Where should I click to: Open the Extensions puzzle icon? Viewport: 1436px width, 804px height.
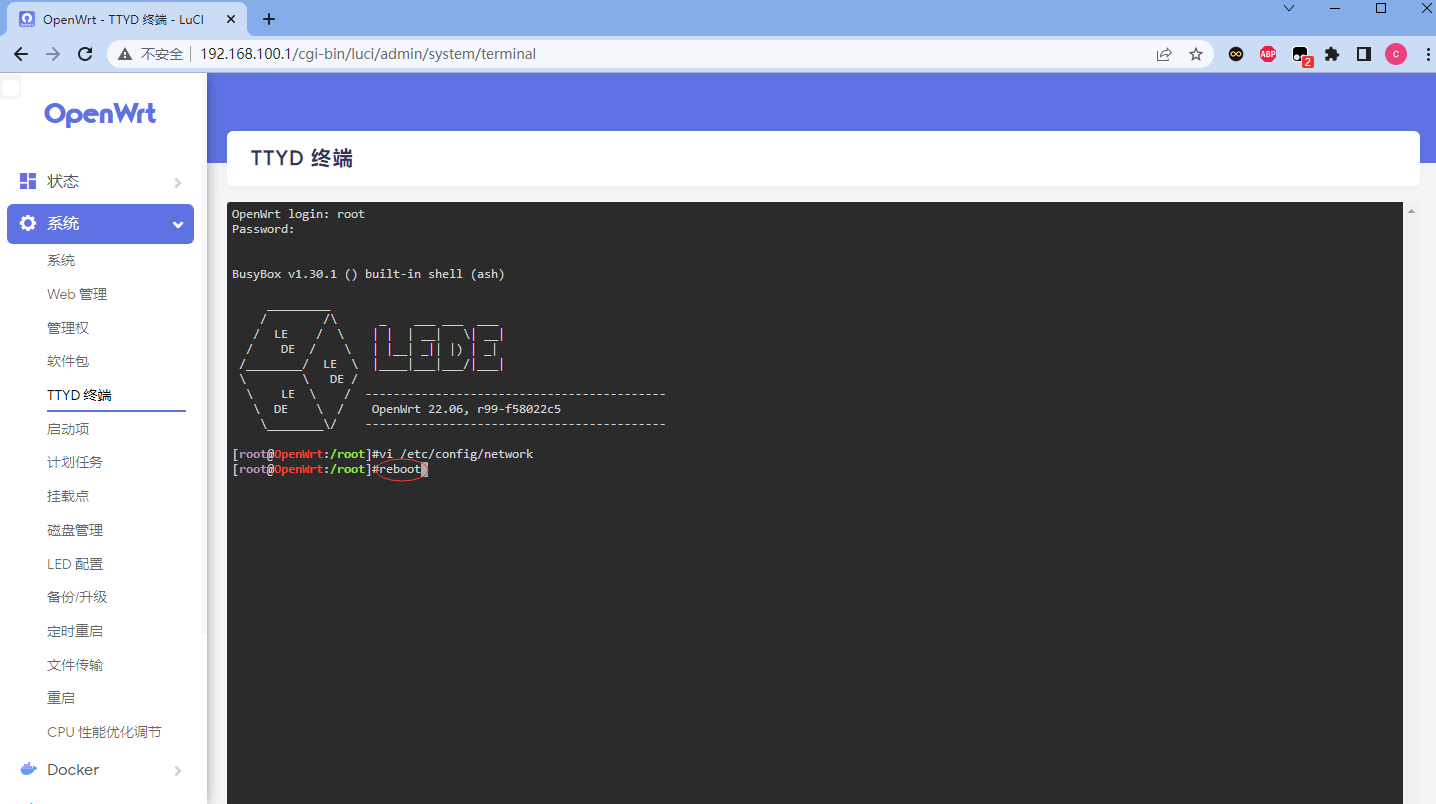[x=1332, y=54]
